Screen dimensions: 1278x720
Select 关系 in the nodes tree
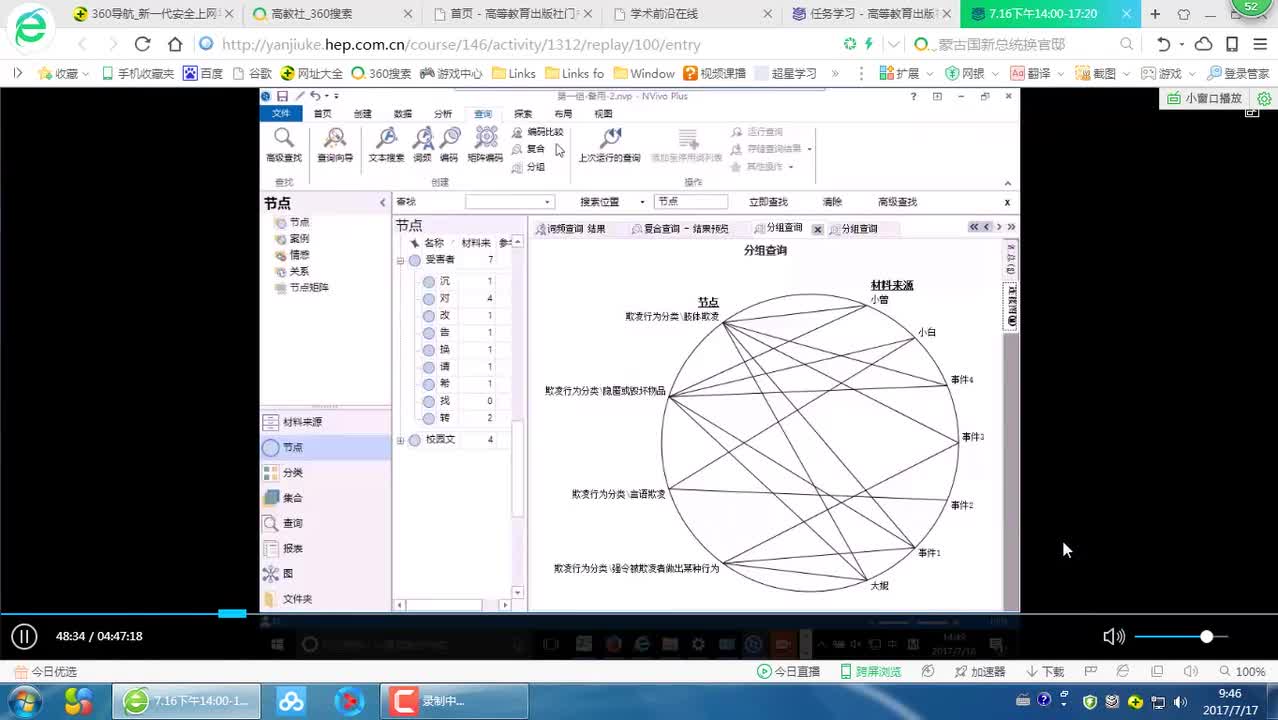299,271
